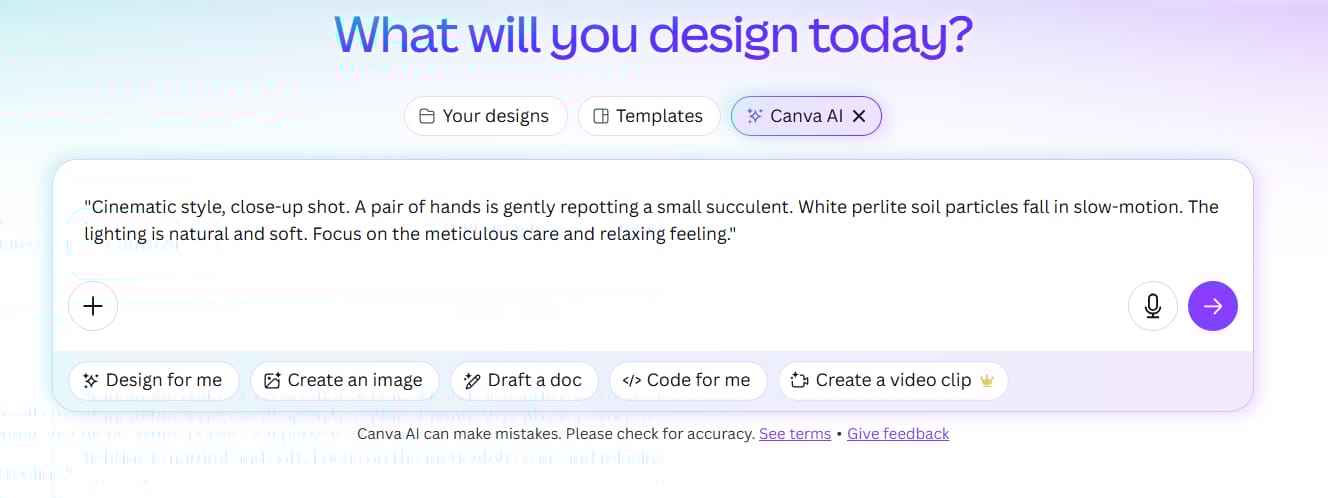Pick the Draft a doc option
Screen dimensions: 1328x498
[x=523, y=380]
